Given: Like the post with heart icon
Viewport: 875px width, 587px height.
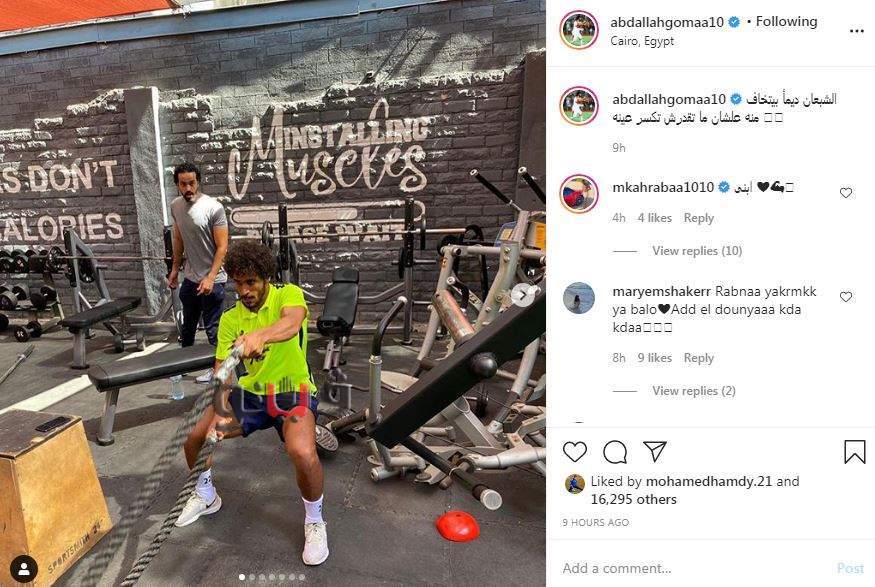Looking at the screenshot, I should point(575,451).
